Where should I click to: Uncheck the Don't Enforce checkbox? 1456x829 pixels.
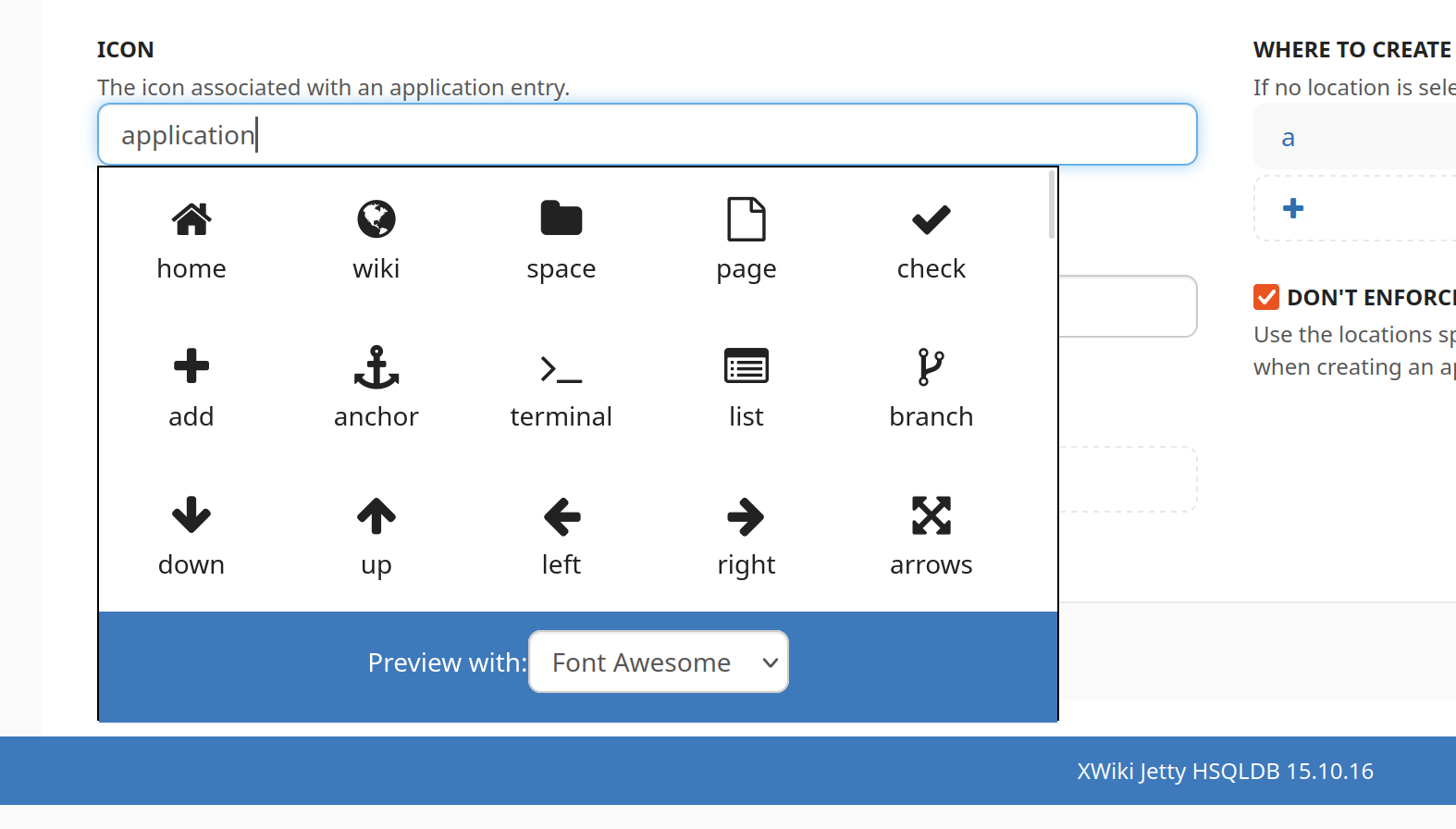[x=1266, y=297]
